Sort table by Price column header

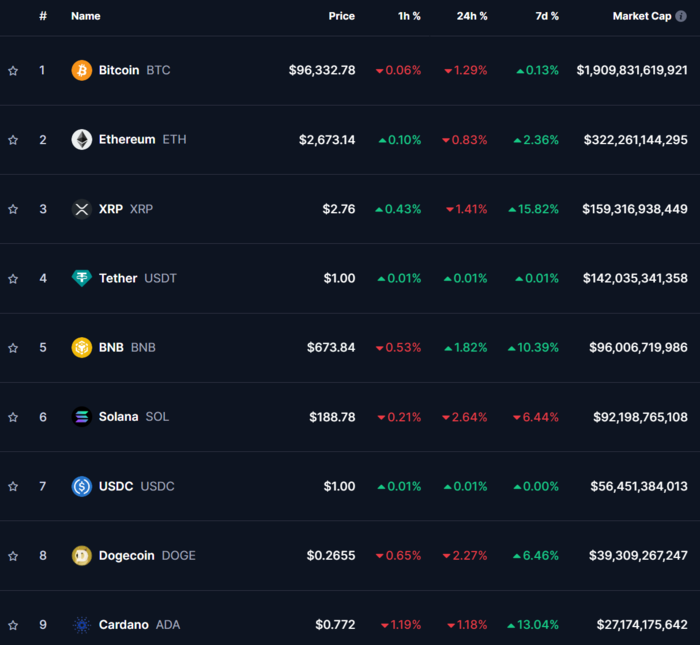click(x=342, y=16)
